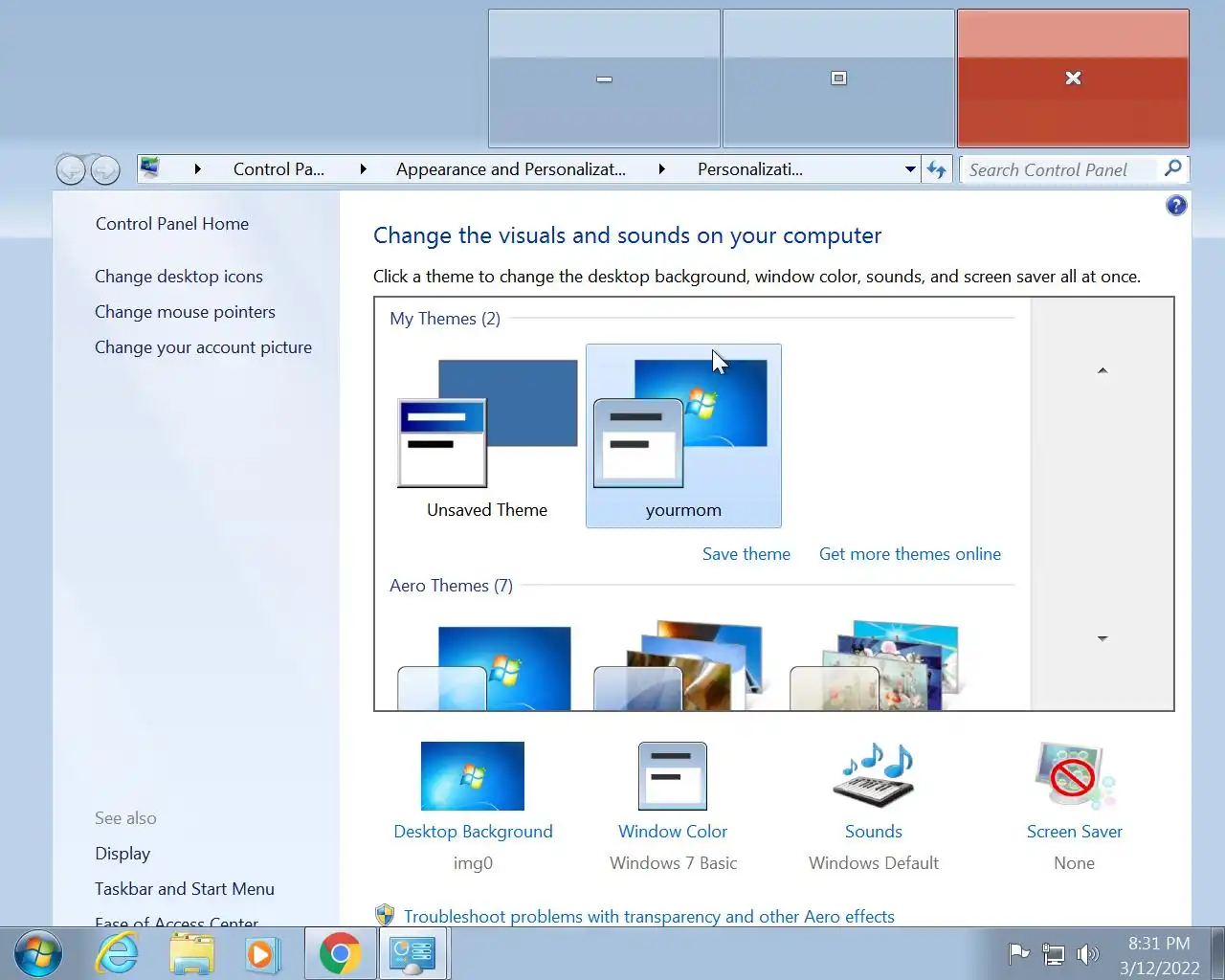Expand the address bar history dropdown
This screenshot has width=1225, height=980.
(x=910, y=169)
